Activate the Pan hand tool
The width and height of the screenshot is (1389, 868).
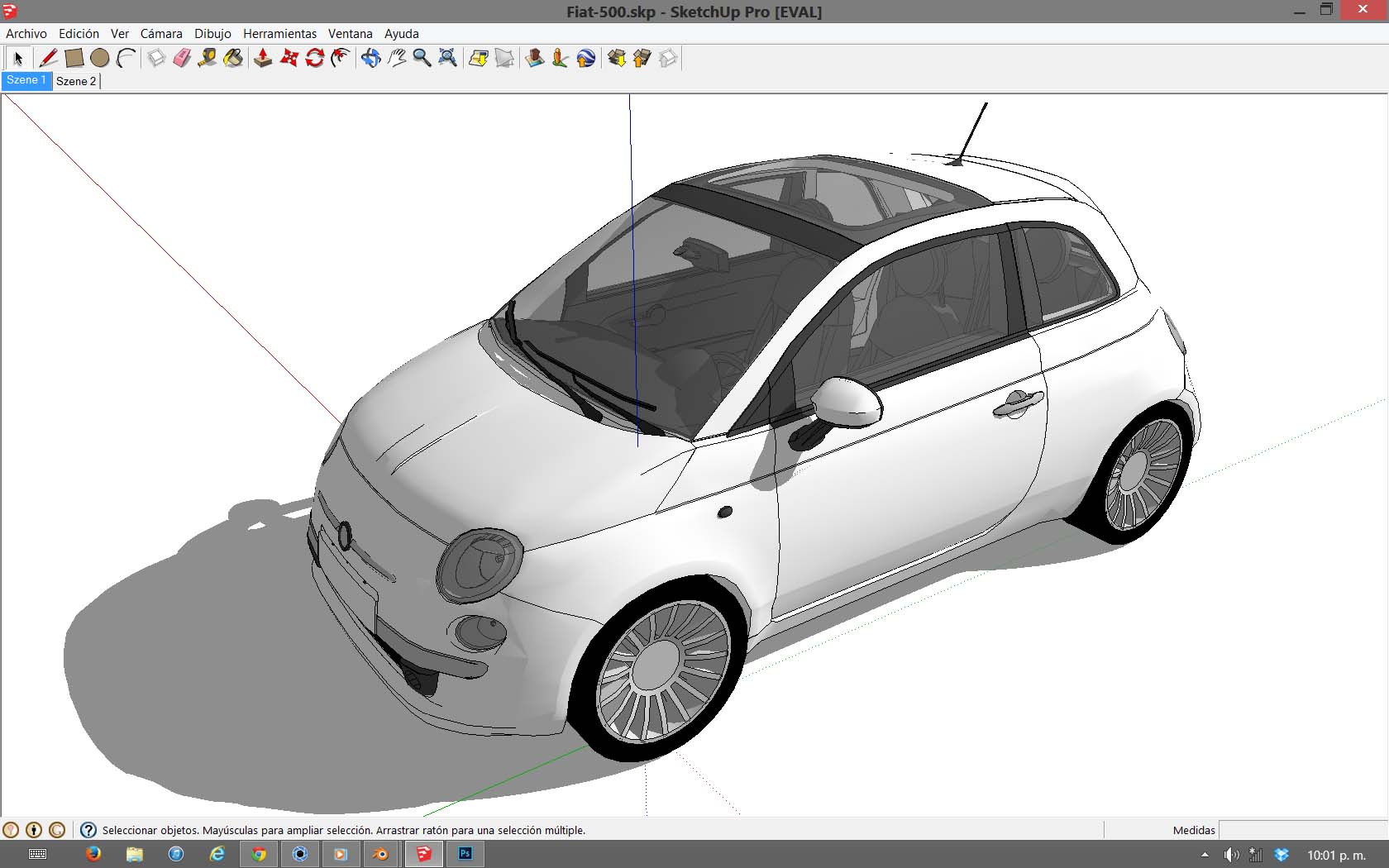pos(397,58)
